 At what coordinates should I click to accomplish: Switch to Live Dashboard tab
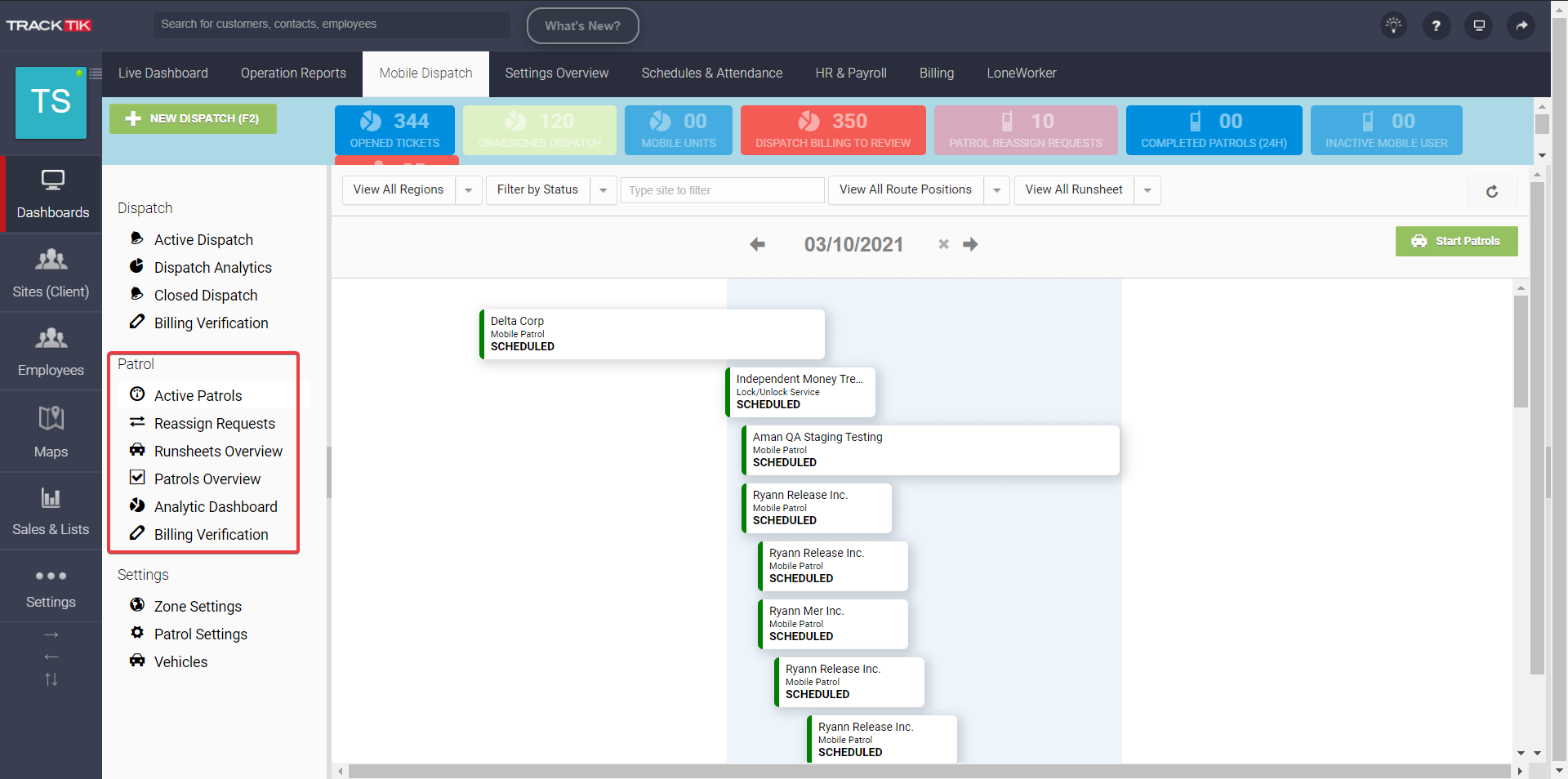coord(163,73)
